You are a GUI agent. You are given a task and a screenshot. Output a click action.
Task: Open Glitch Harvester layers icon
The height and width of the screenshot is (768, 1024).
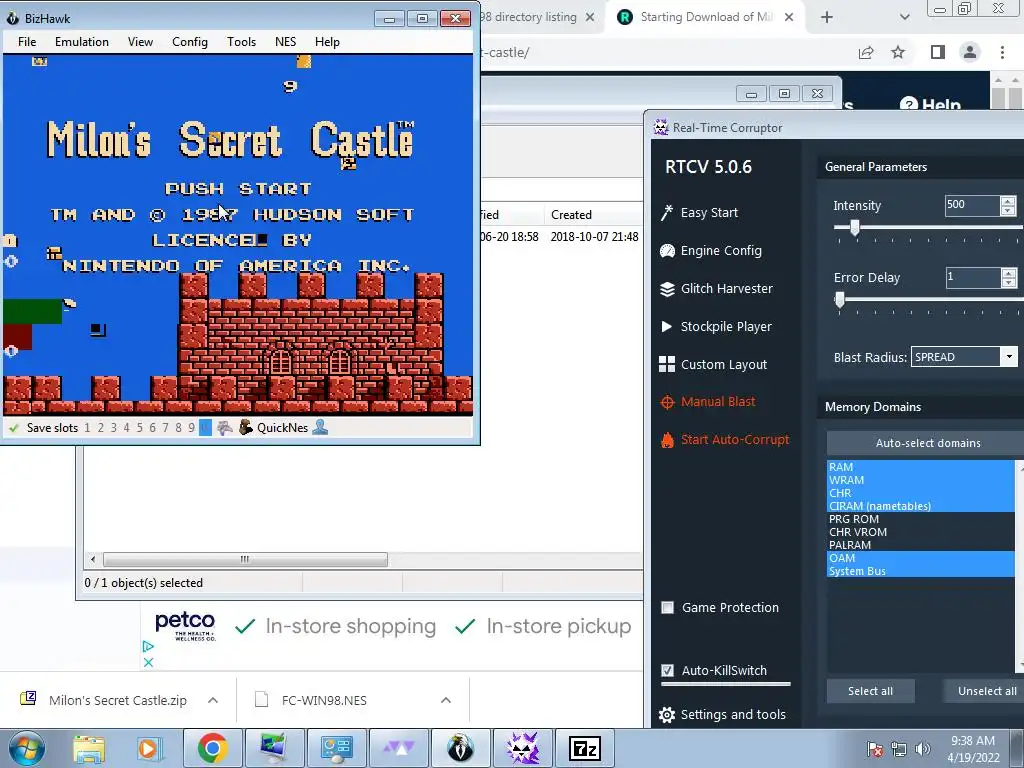tap(667, 289)
